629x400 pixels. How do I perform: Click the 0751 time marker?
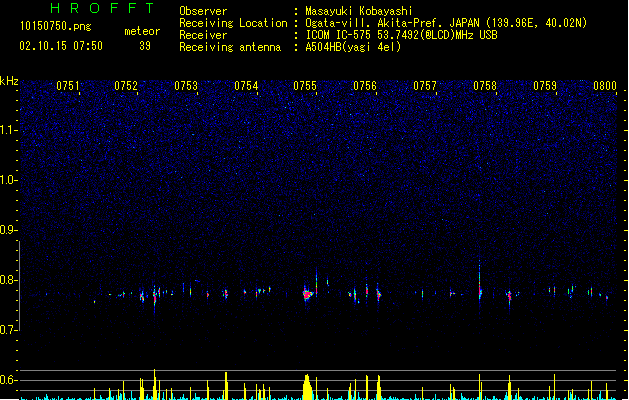click(67, 86)
